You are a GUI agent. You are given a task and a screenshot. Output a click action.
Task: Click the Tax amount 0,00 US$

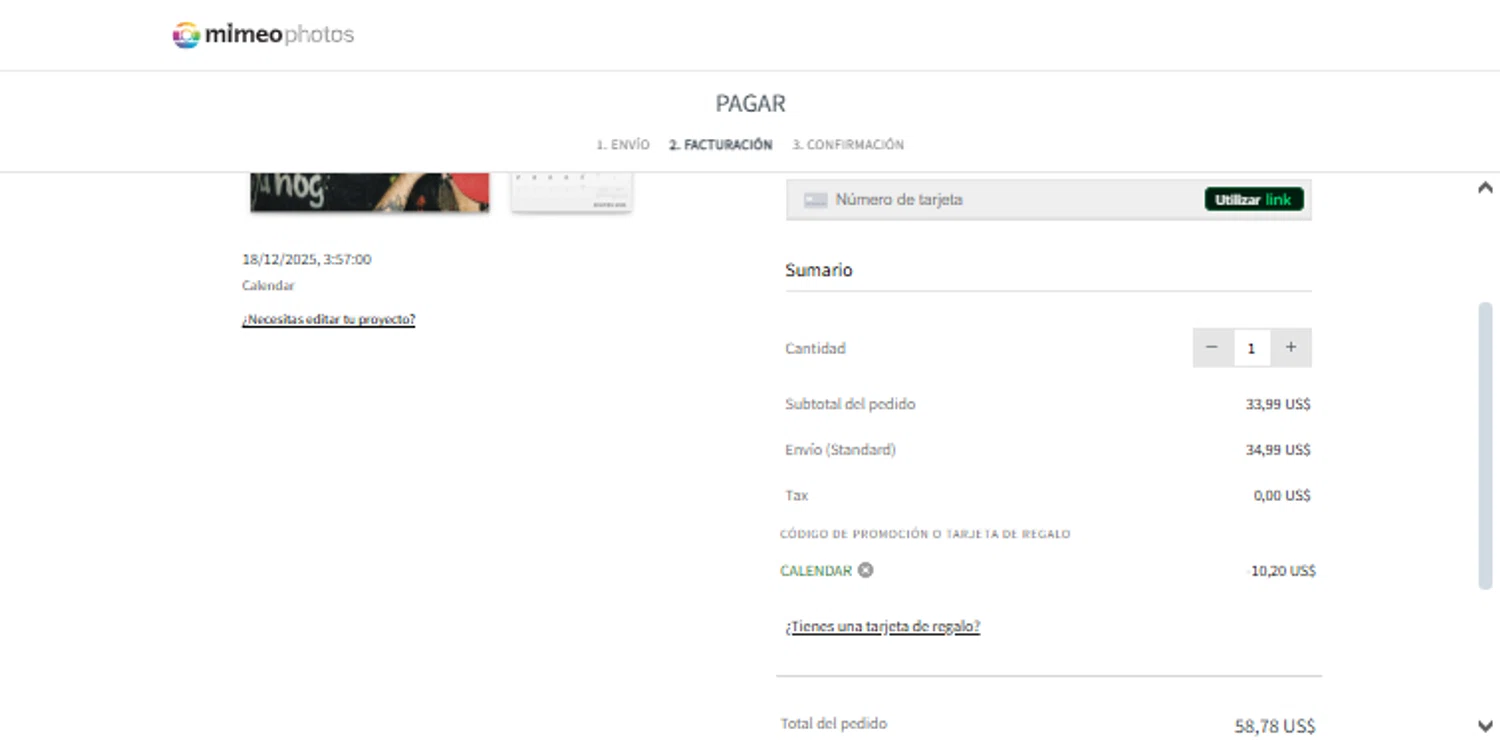click(x=1282, y=496)
